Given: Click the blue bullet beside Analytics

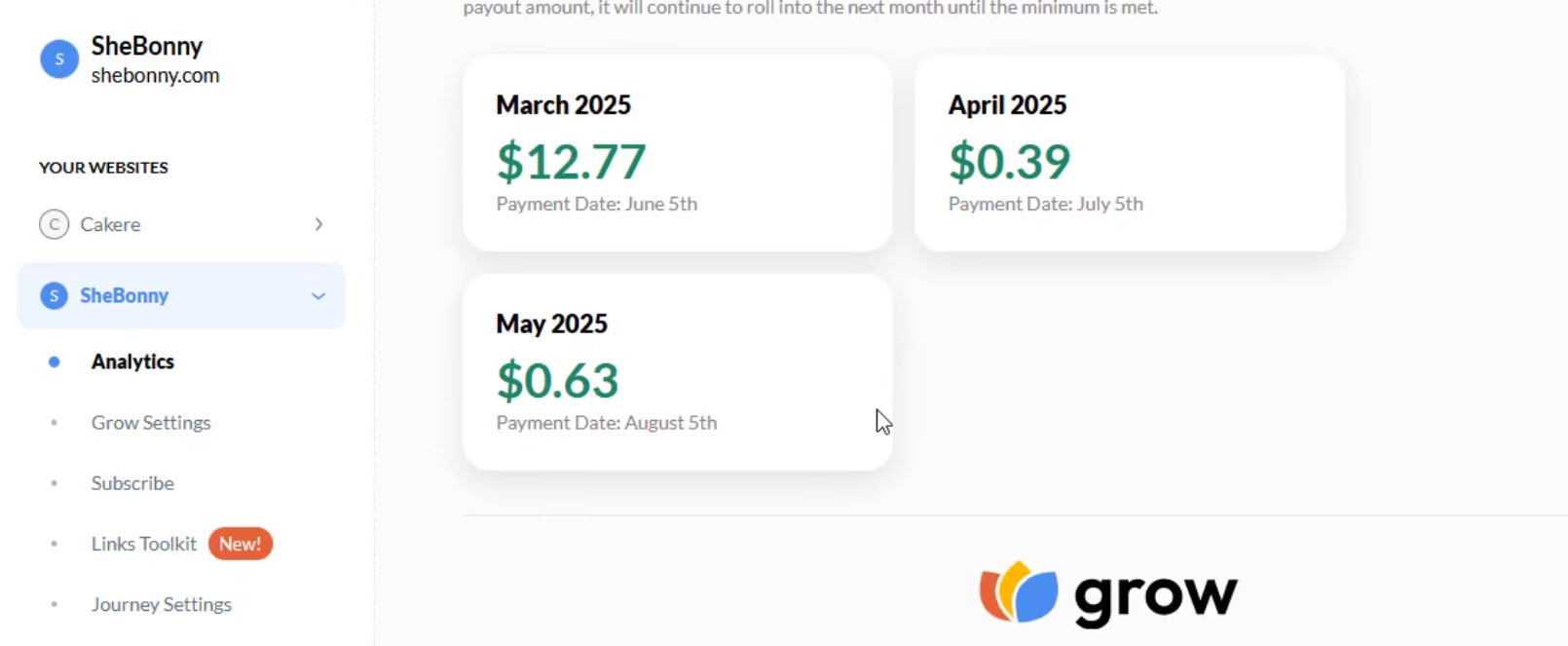Looking at the screenshot, I should 55,361.
